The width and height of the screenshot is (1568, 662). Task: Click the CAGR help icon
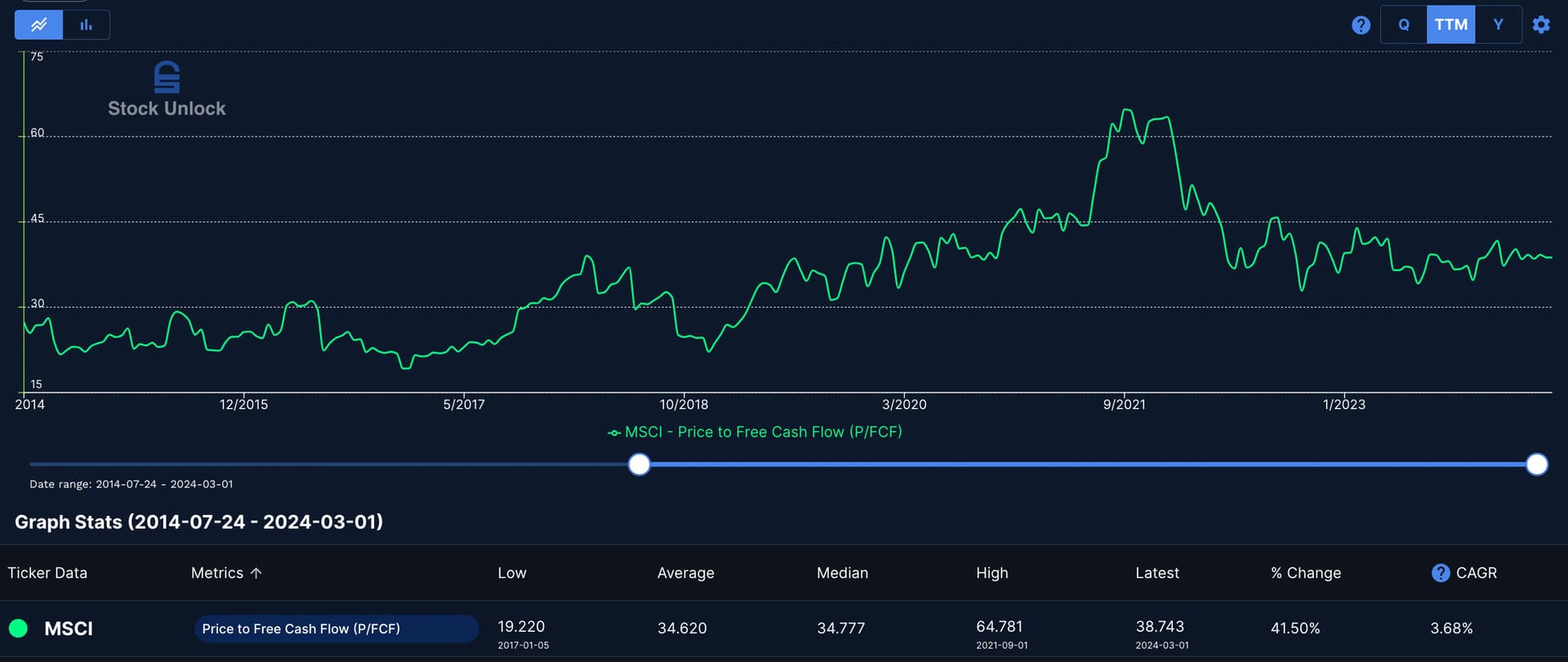click(x=1441, y=573)
